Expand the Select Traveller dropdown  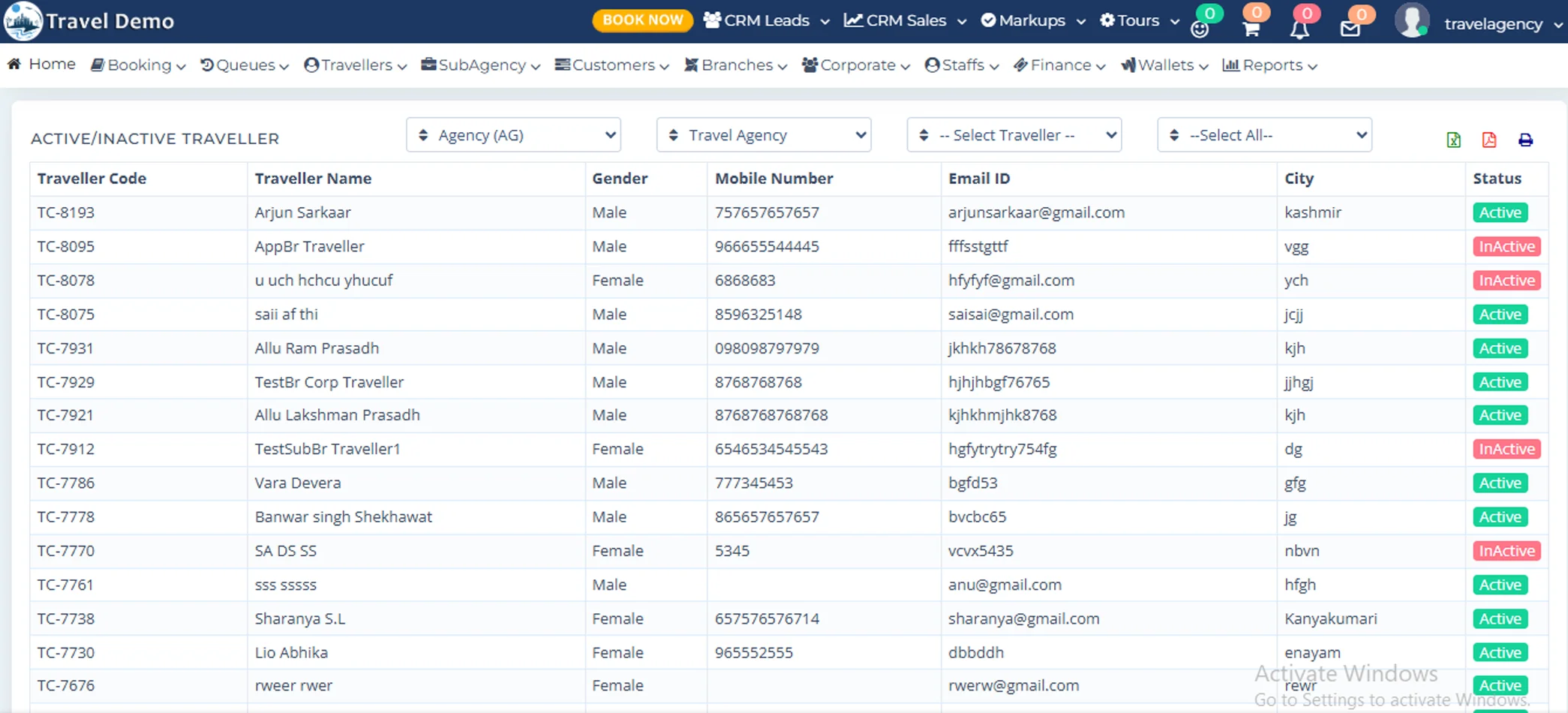(x=1014, y=135)
